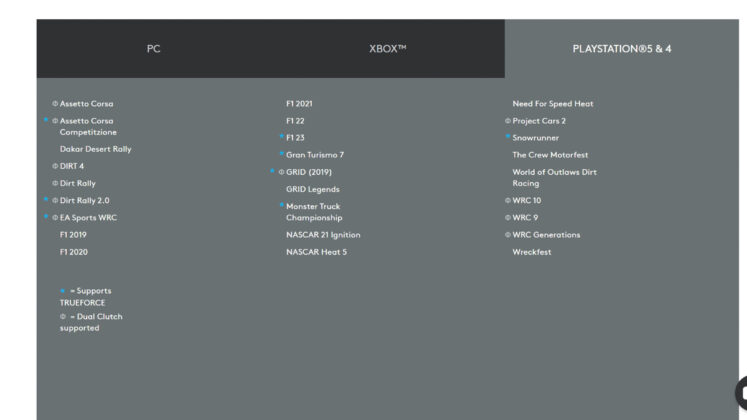This screenshot has width=747, height=420.
Task: Click the blue star in the TRUEFORCE legend
Action: [62, 290]
